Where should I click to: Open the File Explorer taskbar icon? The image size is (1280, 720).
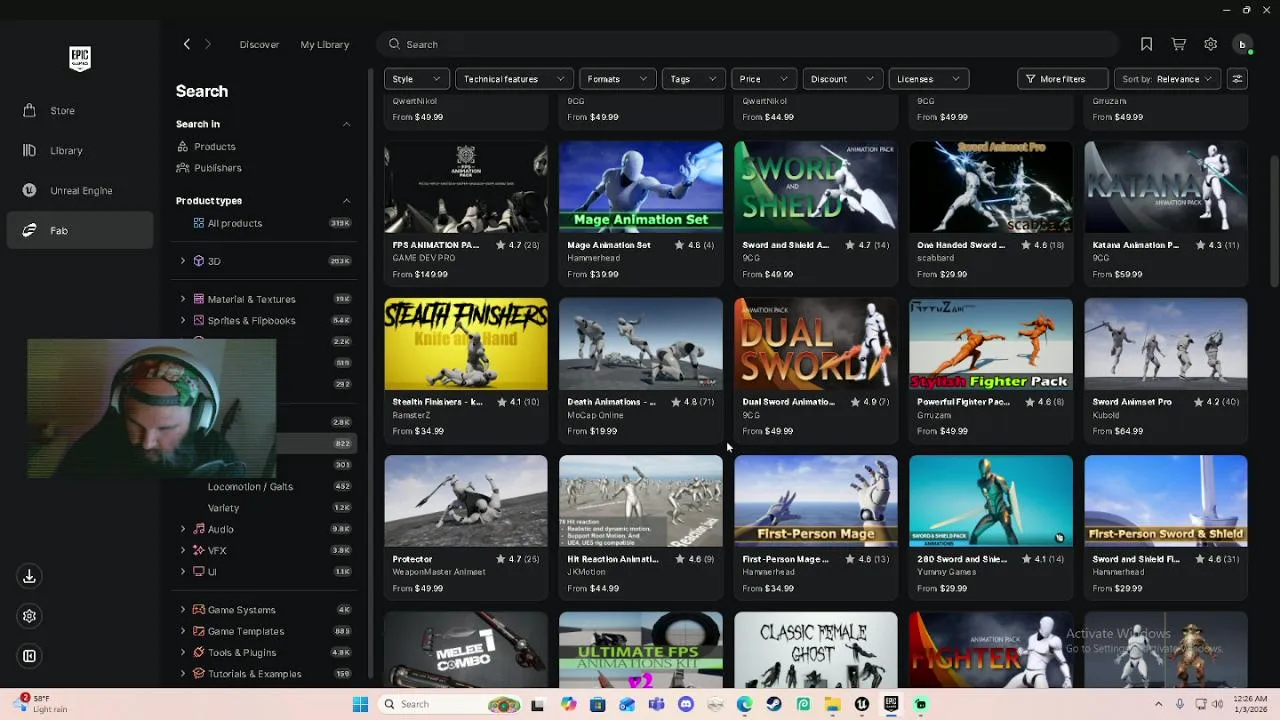[x=833, y=704]
